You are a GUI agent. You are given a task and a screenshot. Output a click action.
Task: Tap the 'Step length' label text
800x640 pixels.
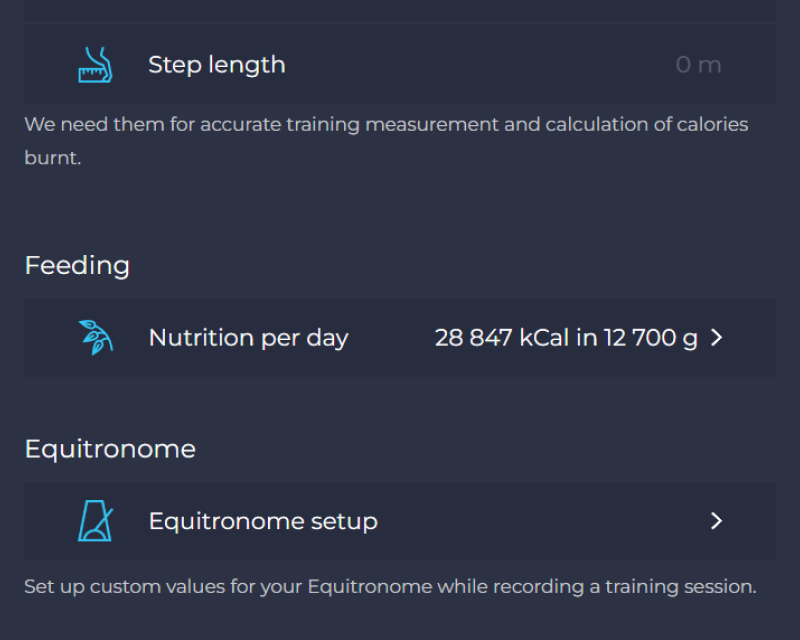click(x=217, y=65)
